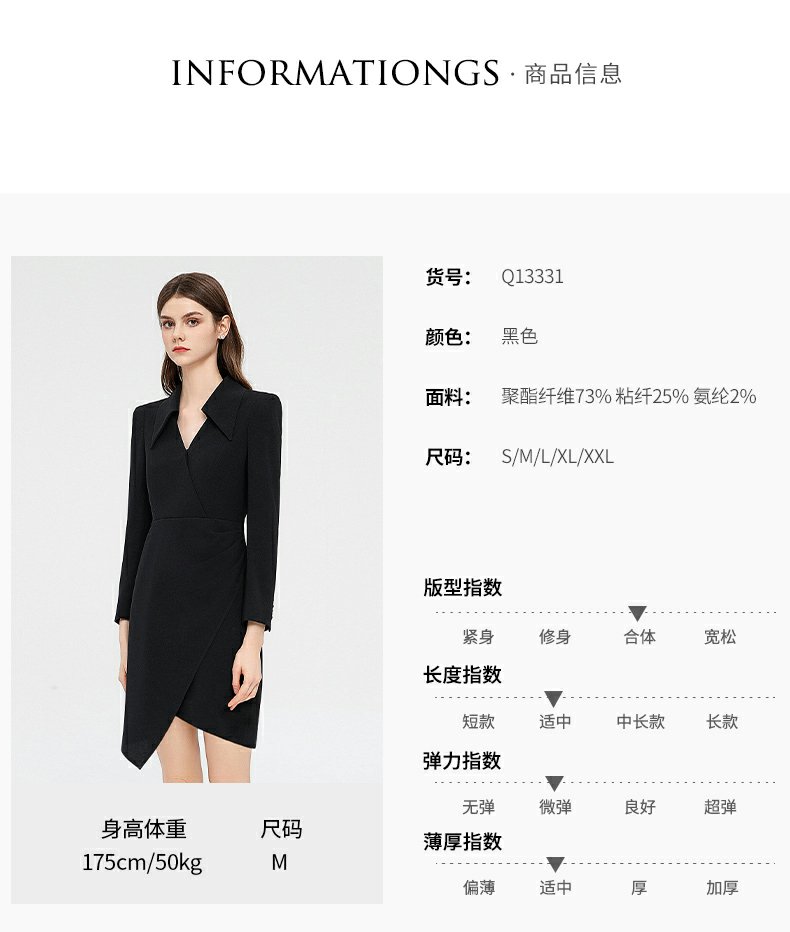Click the INFORMATIONGS heading text
This screenshot has width=790, height=932.
tap(335, 73)
